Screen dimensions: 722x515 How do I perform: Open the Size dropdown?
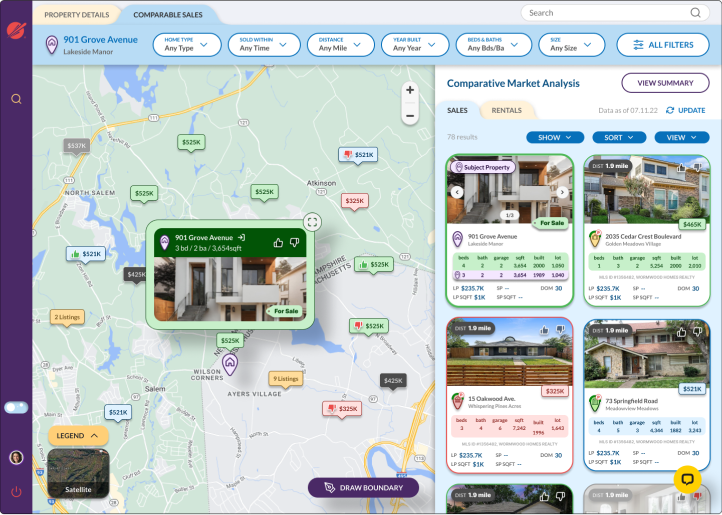571,45
